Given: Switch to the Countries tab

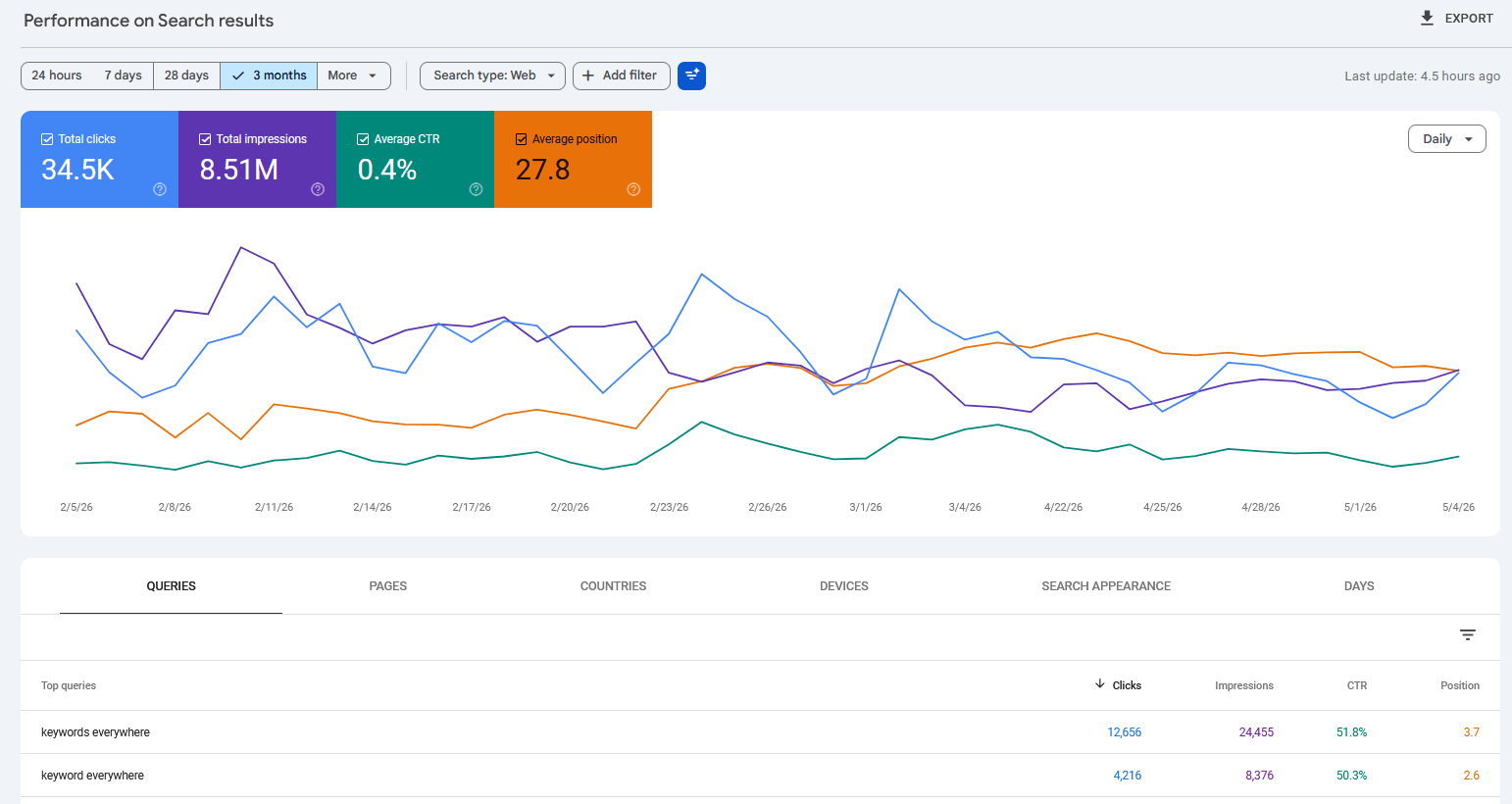Looking at the screenshot, I should (614, 586).
